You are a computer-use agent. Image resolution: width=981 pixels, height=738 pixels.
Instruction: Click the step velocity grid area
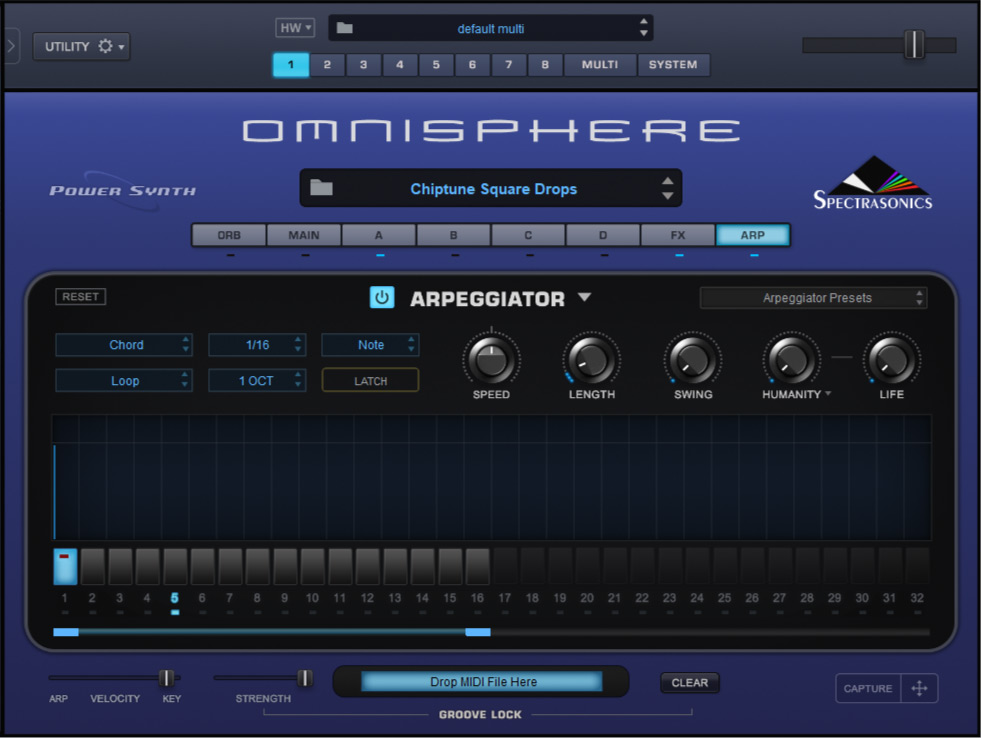tap(492, 477)
